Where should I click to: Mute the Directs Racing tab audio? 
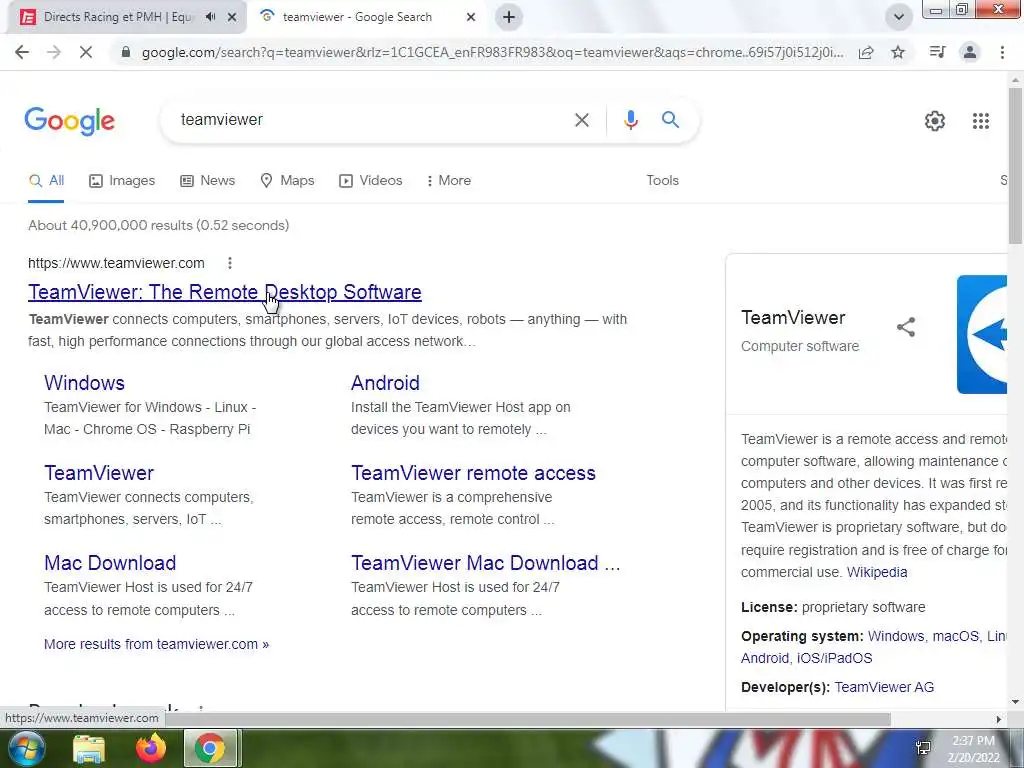(x=210, y=17)
